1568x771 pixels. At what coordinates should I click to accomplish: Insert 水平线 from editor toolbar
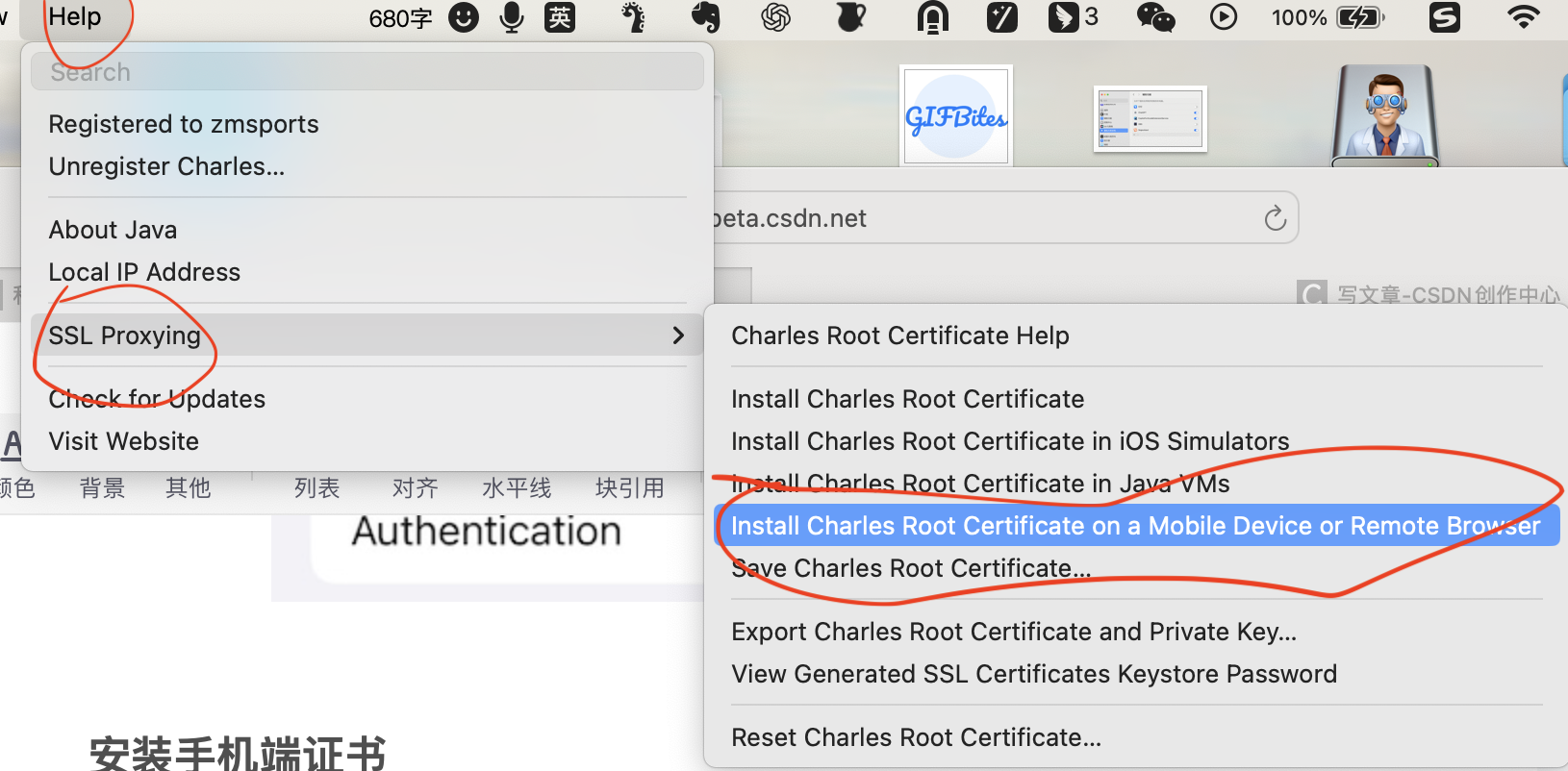pyautogui.click(x=517, y=488)
